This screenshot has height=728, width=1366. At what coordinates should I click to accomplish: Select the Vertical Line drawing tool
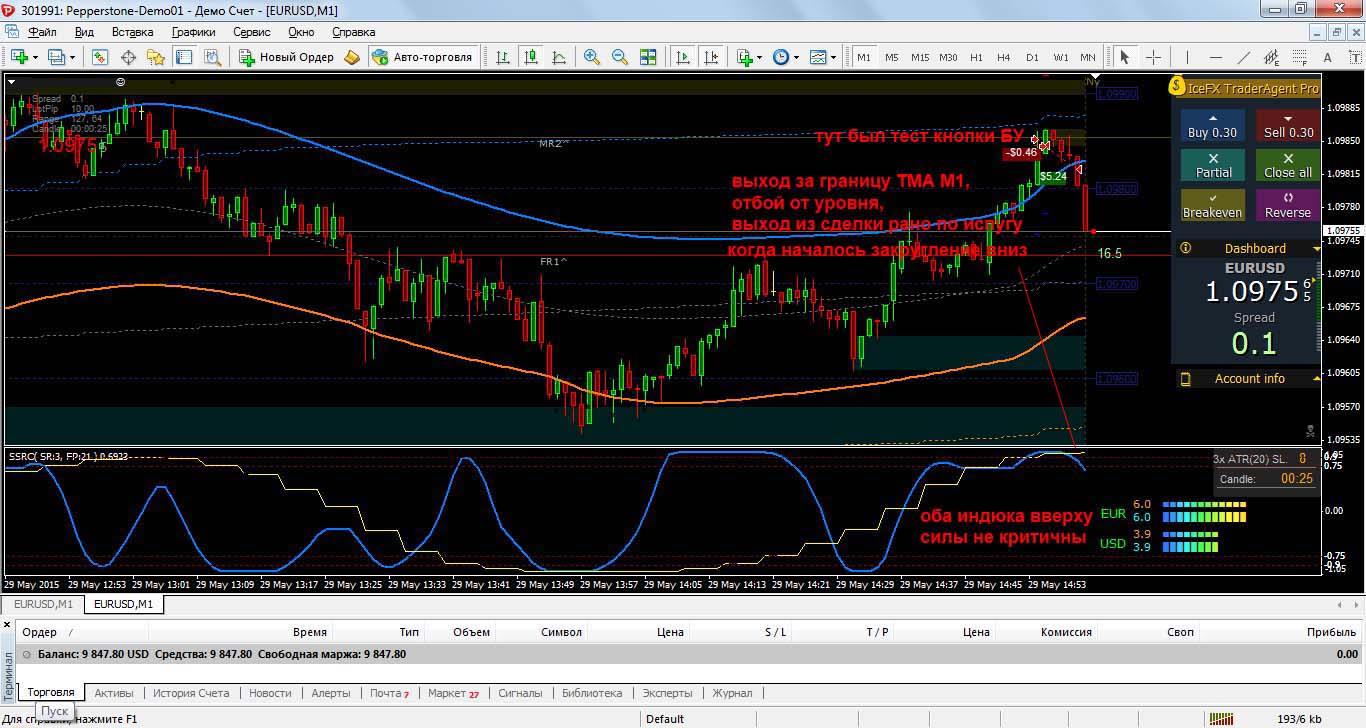(x=1185, y=57)
